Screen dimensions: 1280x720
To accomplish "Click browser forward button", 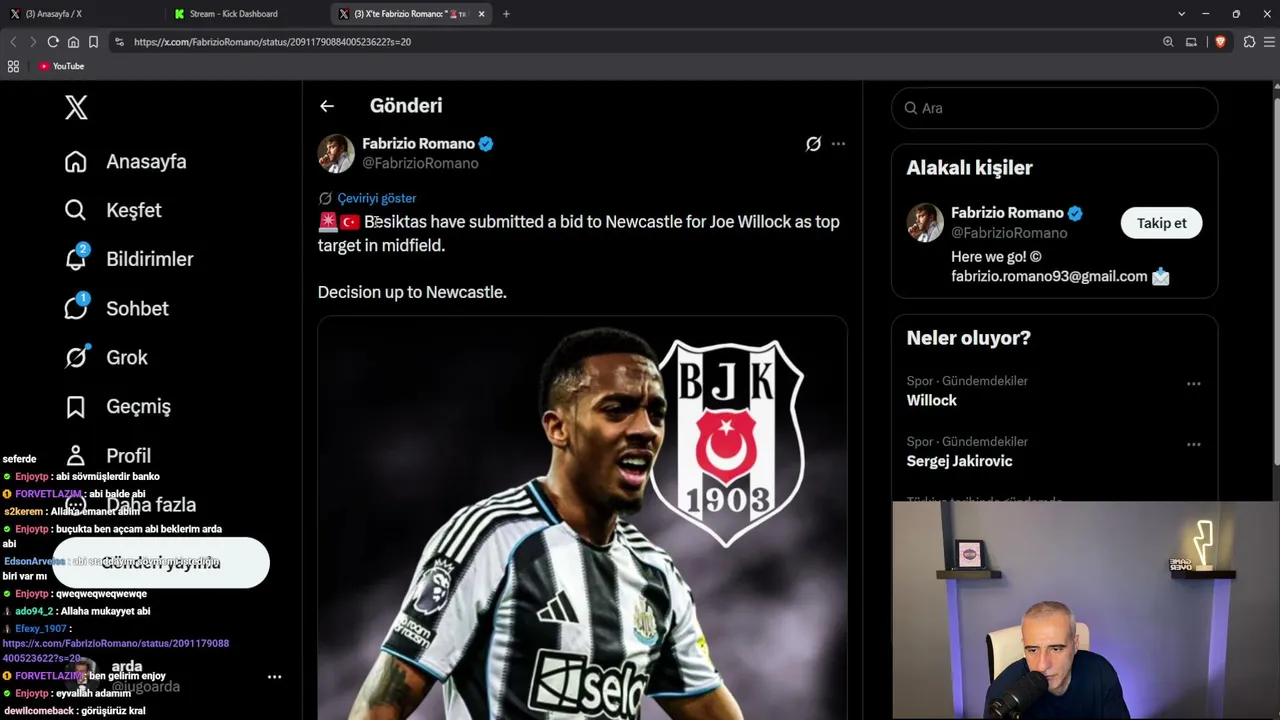I will click(32, 42).
